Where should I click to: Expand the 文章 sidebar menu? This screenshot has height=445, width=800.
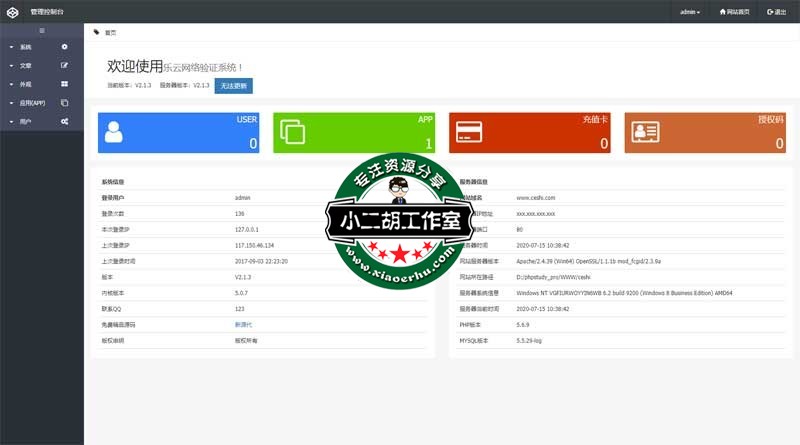[25, 65]
